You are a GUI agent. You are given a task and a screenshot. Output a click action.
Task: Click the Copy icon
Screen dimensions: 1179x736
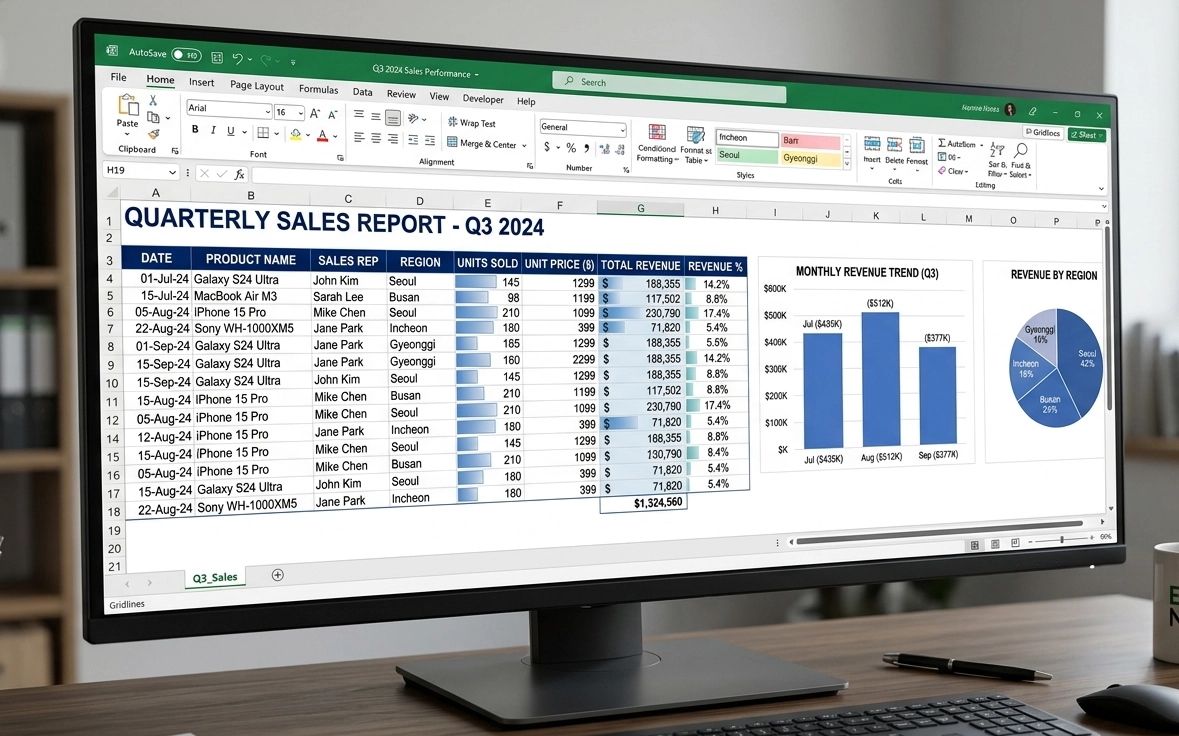(153, 117)
